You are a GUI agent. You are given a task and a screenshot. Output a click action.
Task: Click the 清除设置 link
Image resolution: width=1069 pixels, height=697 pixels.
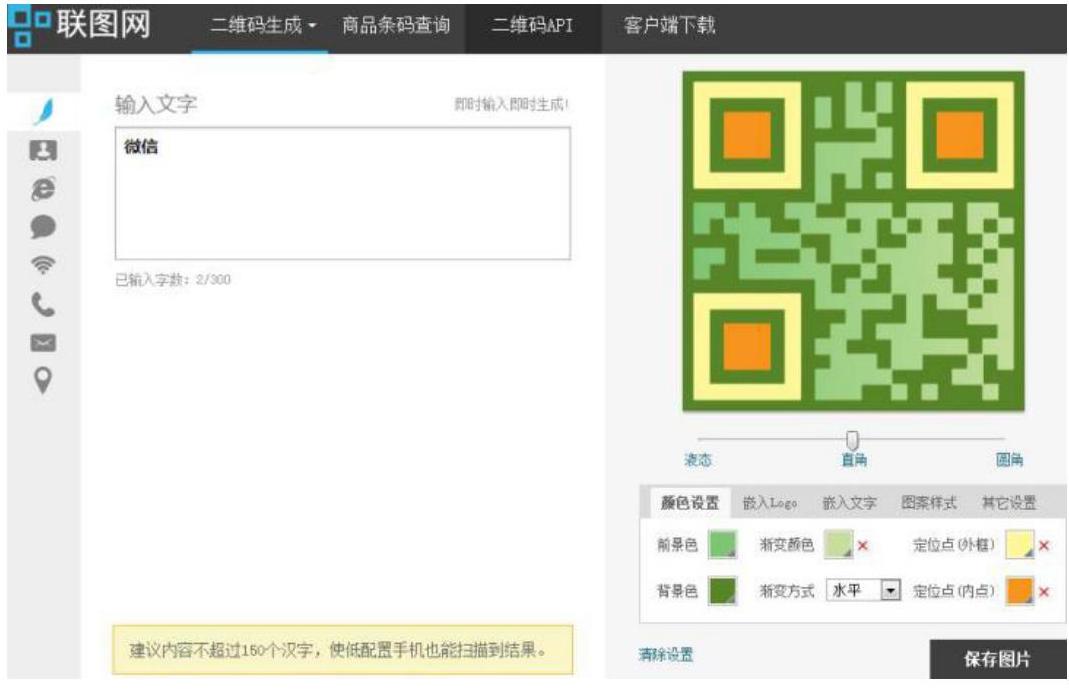click(x=665, y=655)
